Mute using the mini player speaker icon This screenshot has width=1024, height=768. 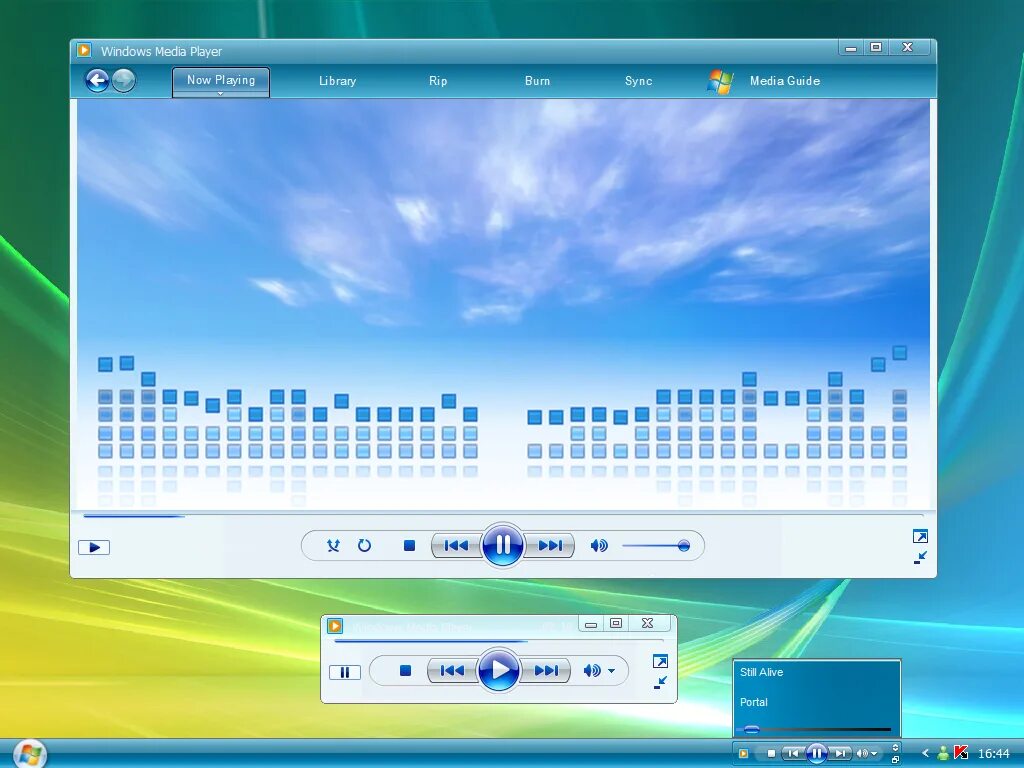coord(592,671)
